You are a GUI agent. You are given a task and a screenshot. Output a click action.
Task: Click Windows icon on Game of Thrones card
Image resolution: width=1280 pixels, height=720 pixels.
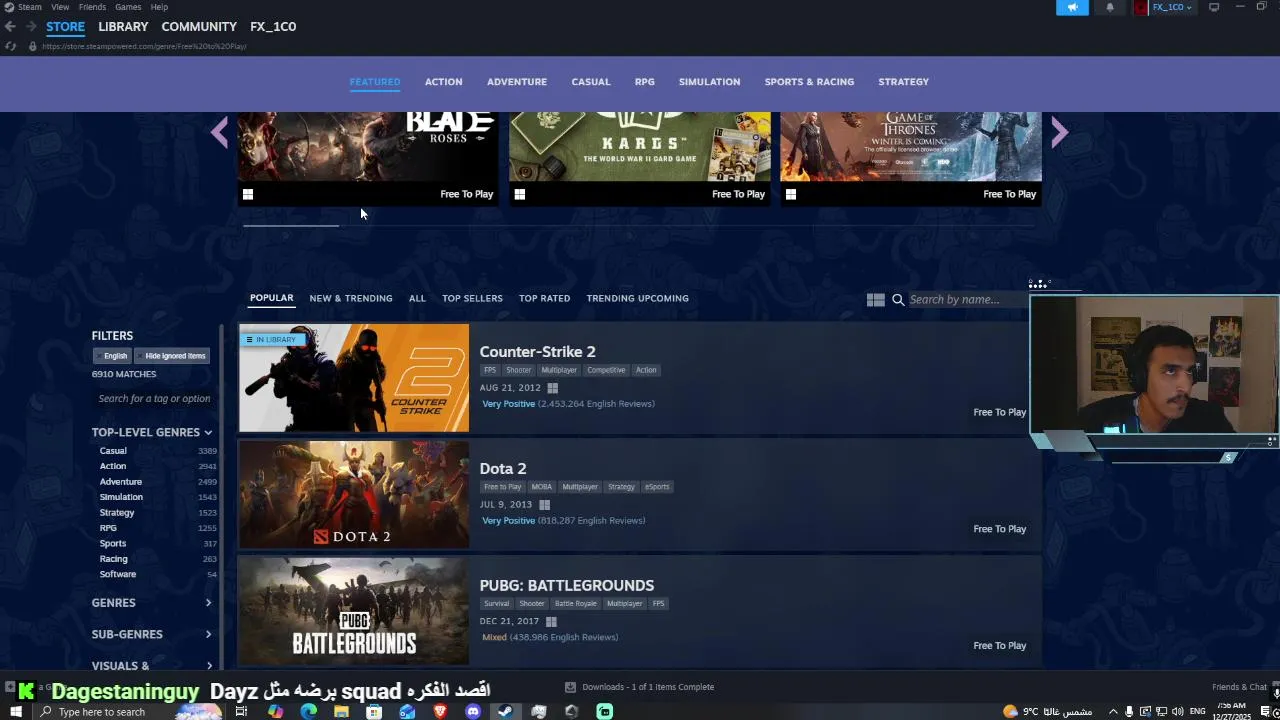tap(791, 194)
